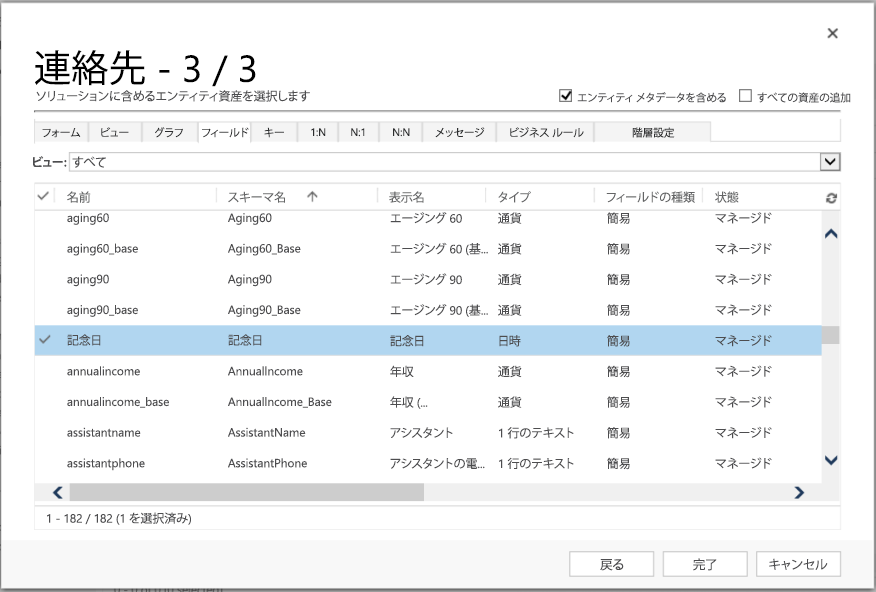Select the aging90_base row name
Viewport: 876px width, 592px height.
coord(102,310)
